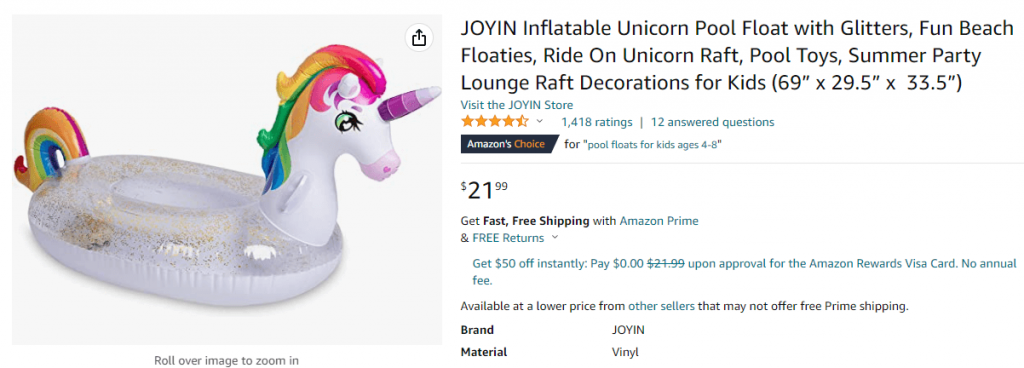Click the Brand value JOYIN
Image resolution: width=1024 pixels, height=368 pixels.
pos(628,330)
